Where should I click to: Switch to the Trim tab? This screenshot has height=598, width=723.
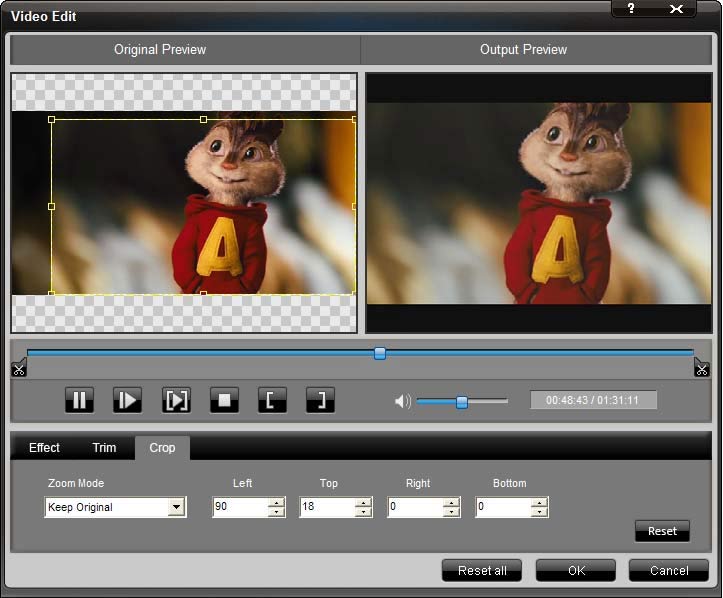[x=104, y=448]
